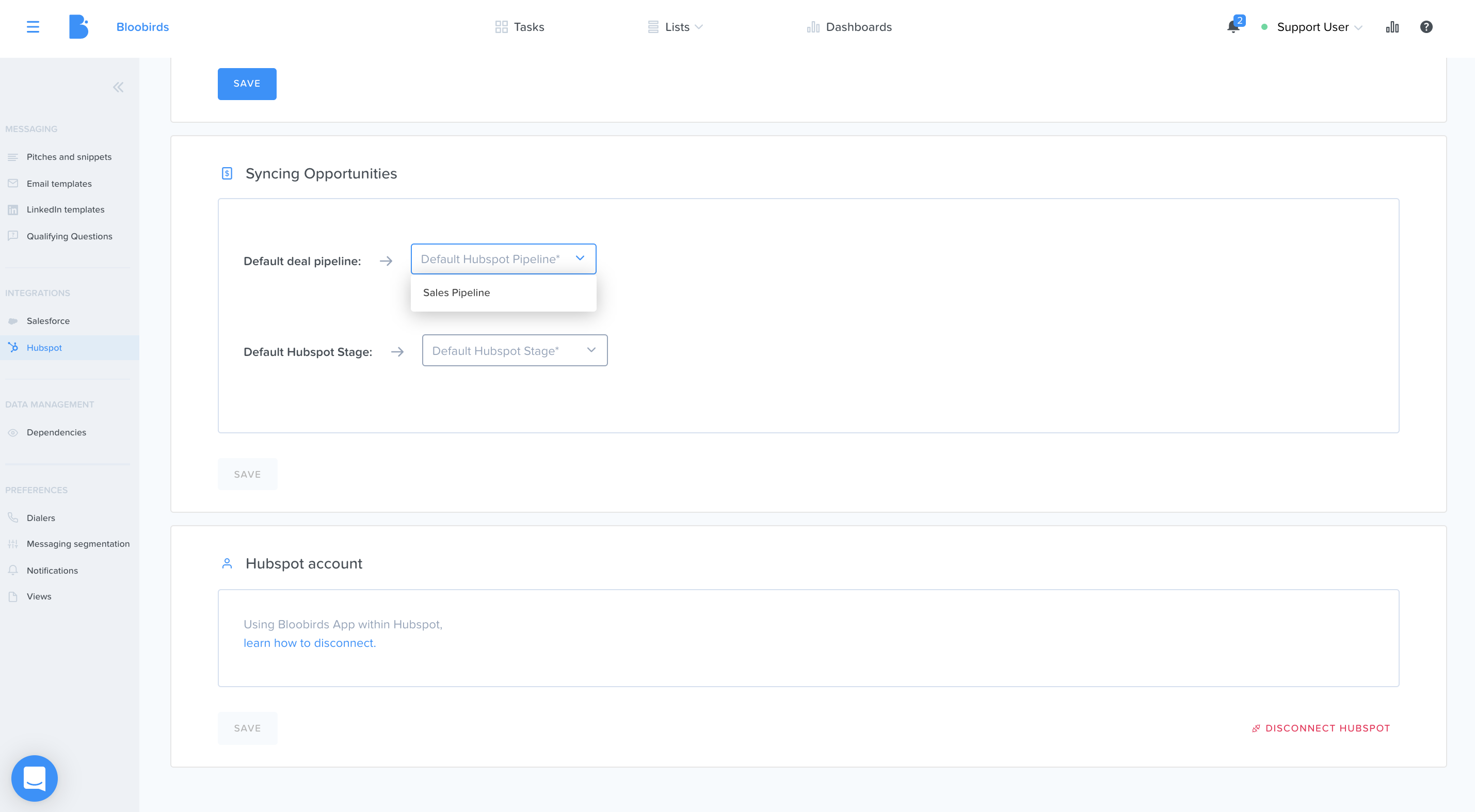
Task: Click SAVE under Hubspot account
Action: 247,728
